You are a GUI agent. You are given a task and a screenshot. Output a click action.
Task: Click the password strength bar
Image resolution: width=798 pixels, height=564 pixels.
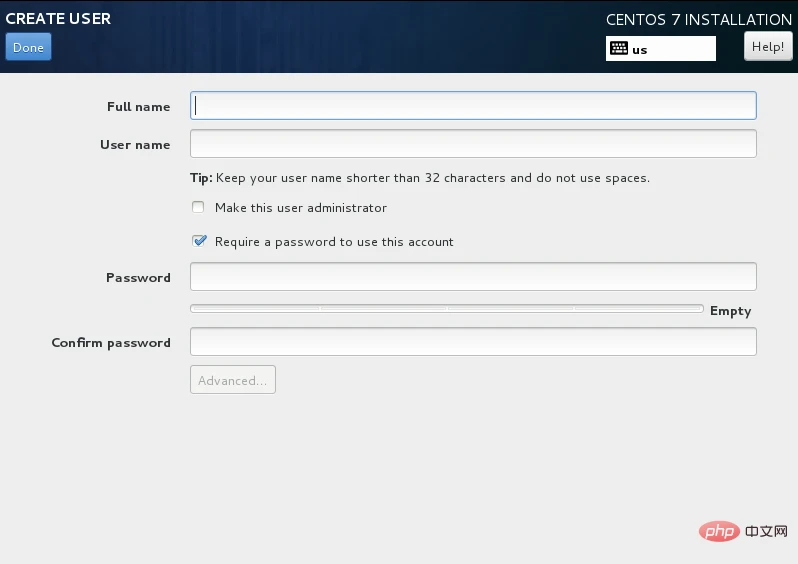[x=447, y=308]
